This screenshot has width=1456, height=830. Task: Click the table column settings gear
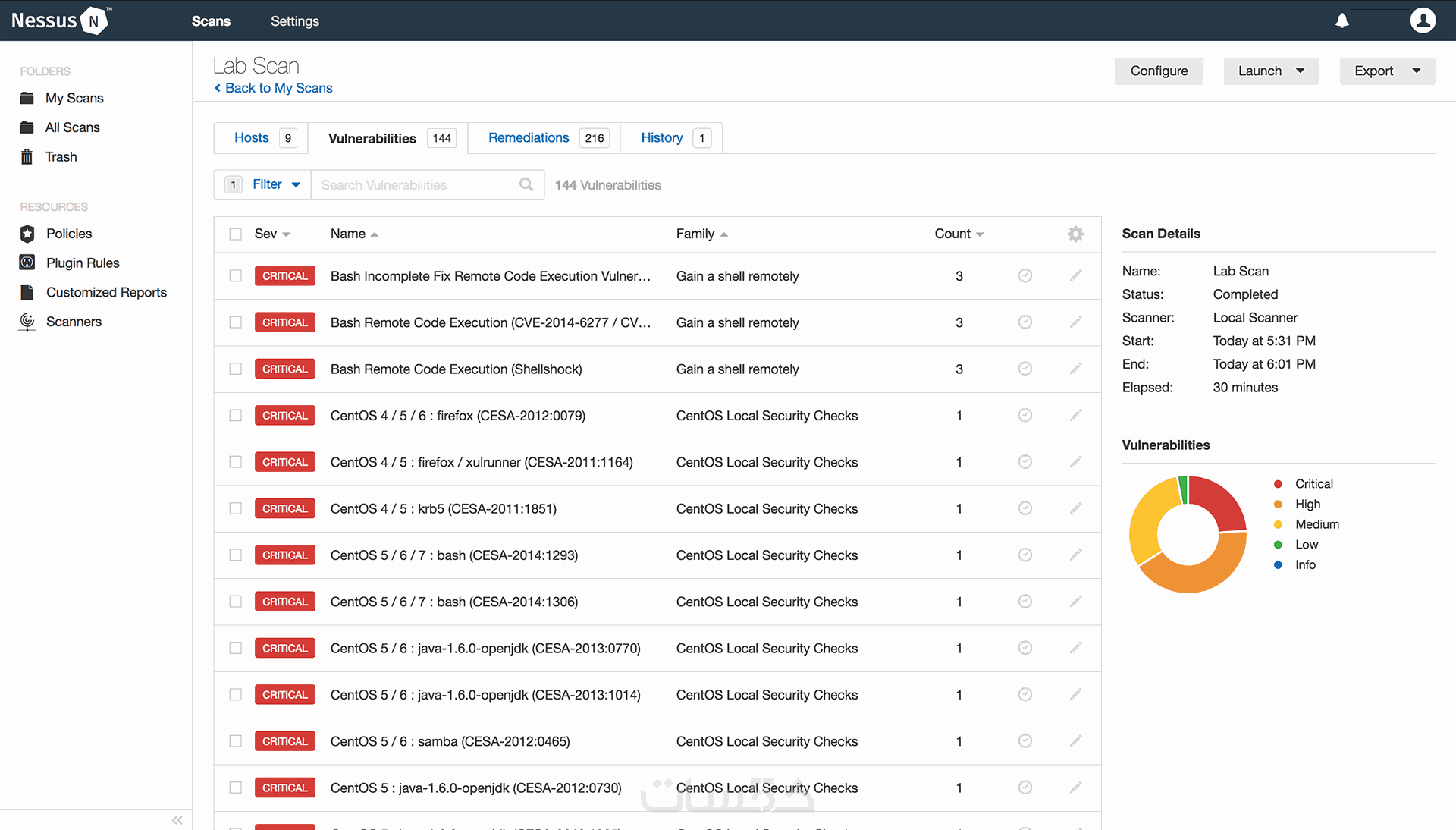point(1075,234)
